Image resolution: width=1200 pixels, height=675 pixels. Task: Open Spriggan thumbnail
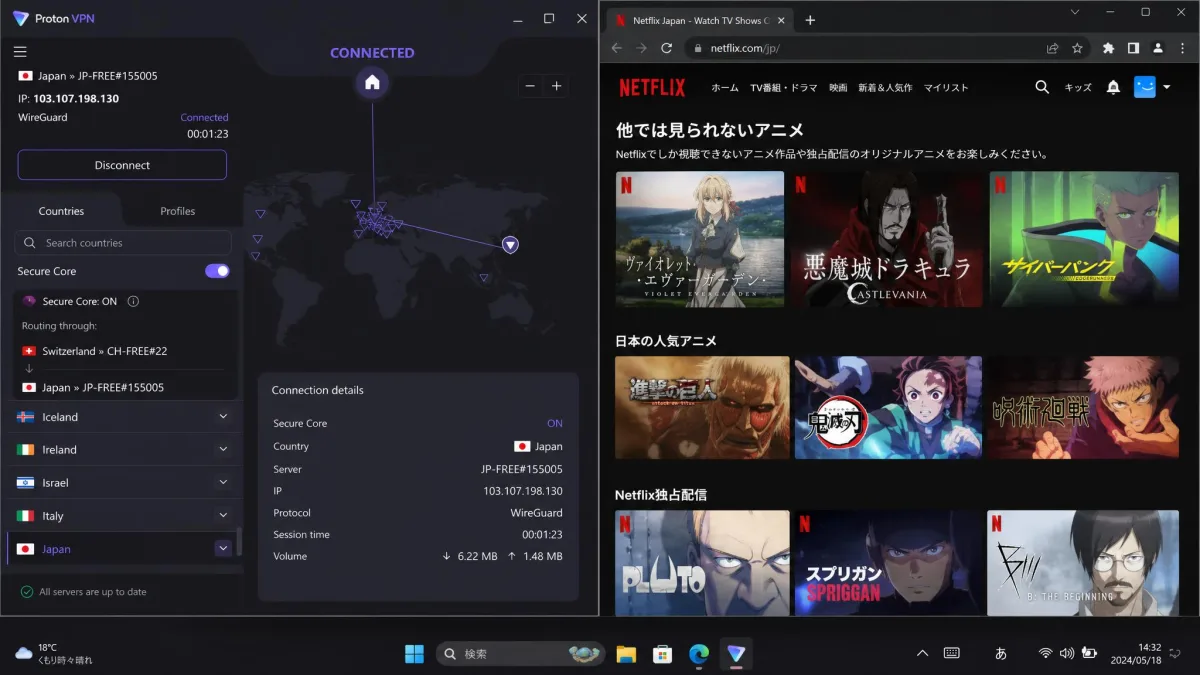tap(888, 563)
